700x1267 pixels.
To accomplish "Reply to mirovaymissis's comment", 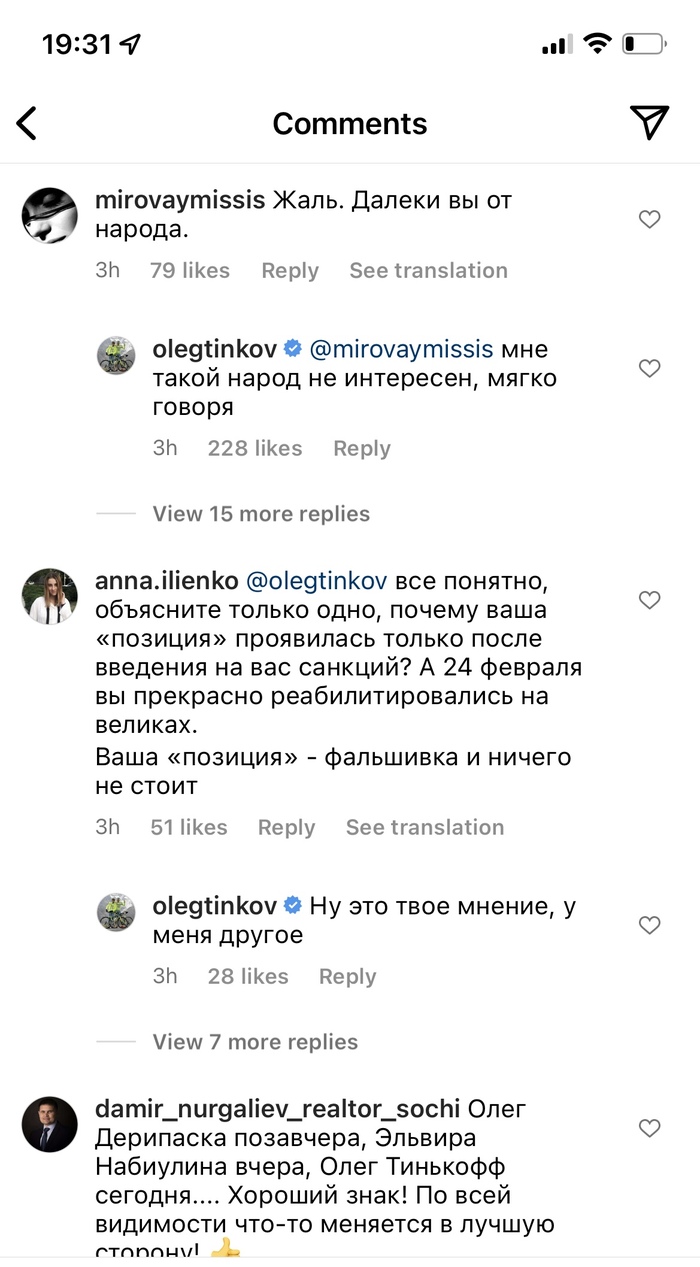I will (290, 271).
